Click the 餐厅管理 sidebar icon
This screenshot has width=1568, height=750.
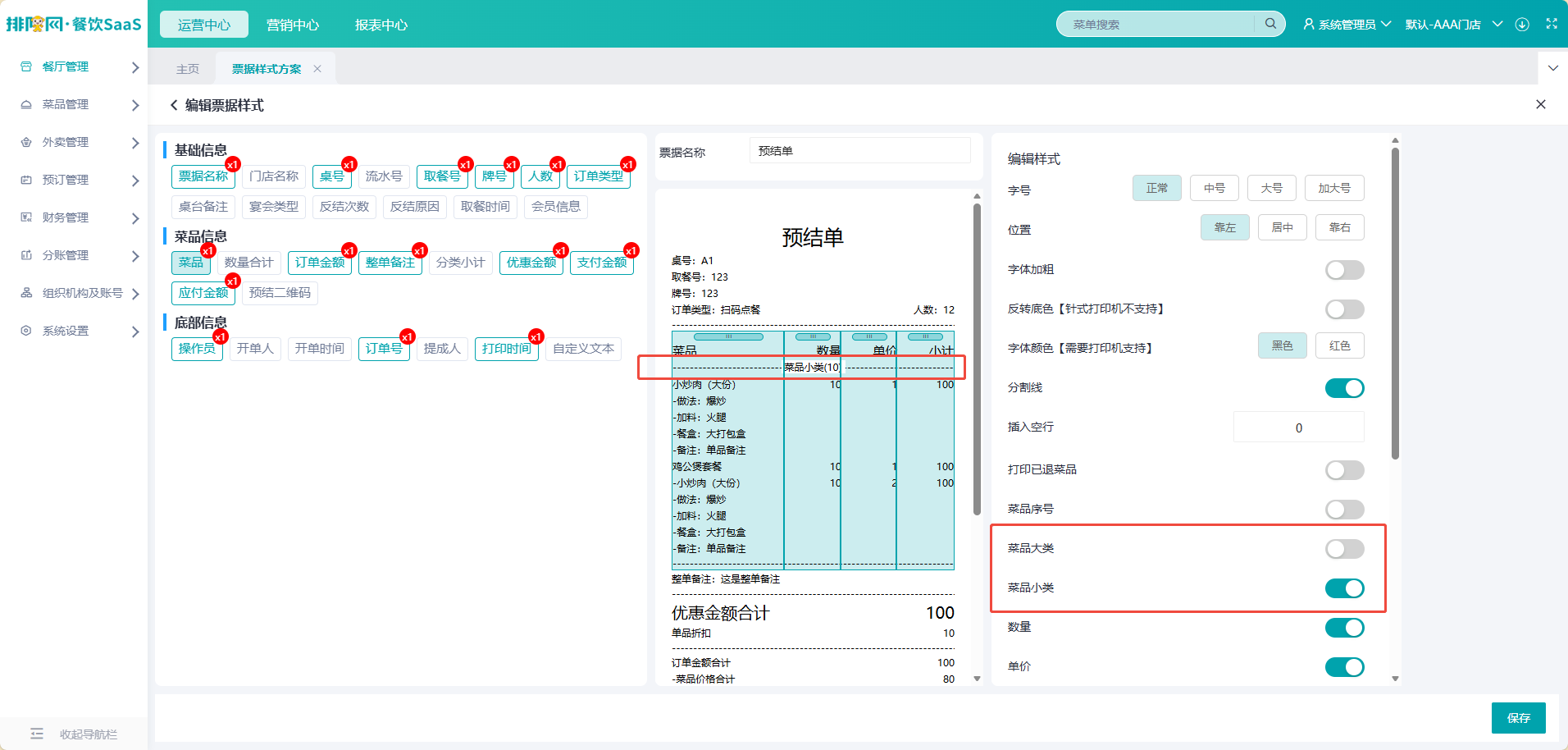26,66
